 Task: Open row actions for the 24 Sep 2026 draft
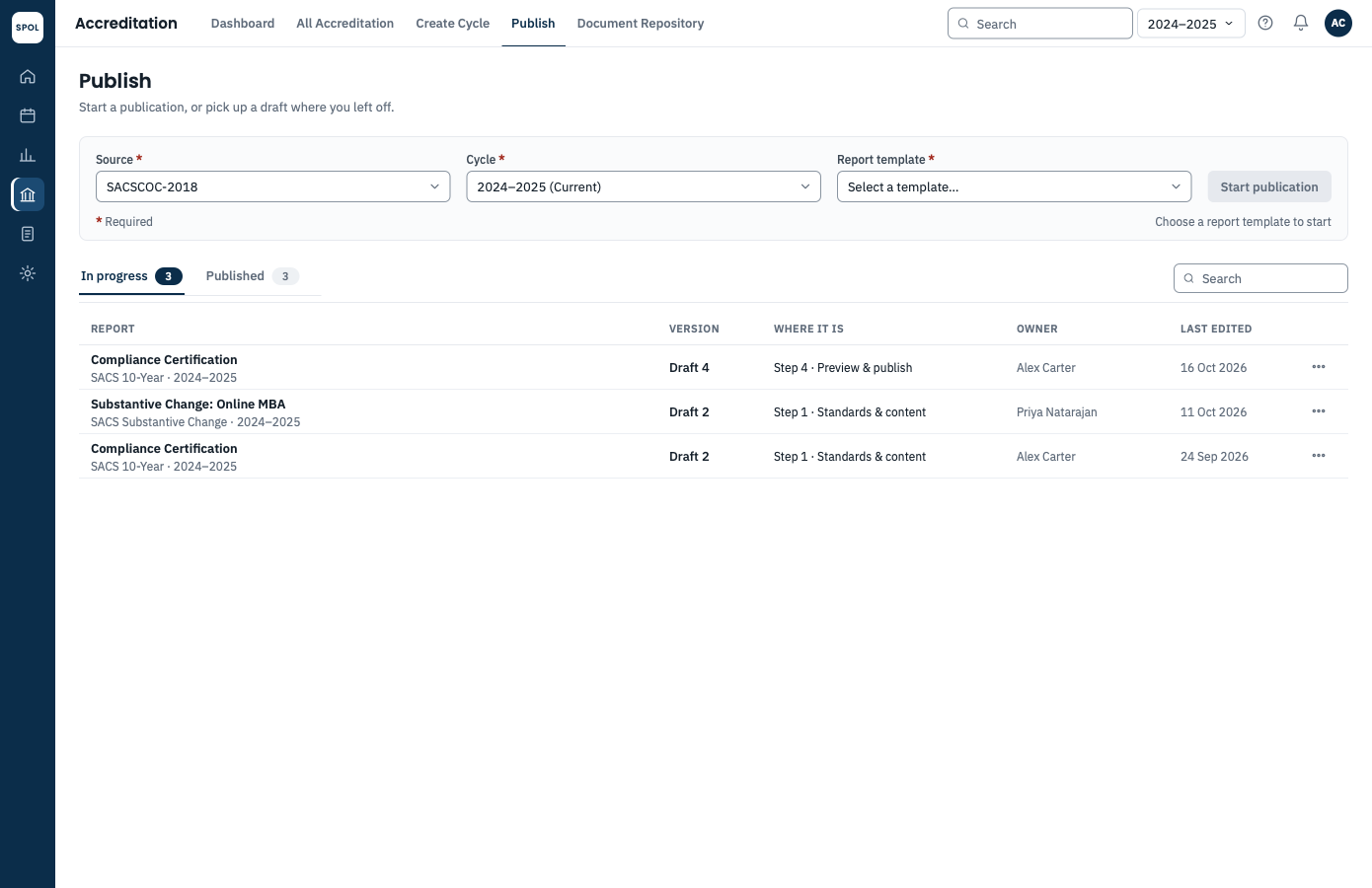[x=1319, y=456]
